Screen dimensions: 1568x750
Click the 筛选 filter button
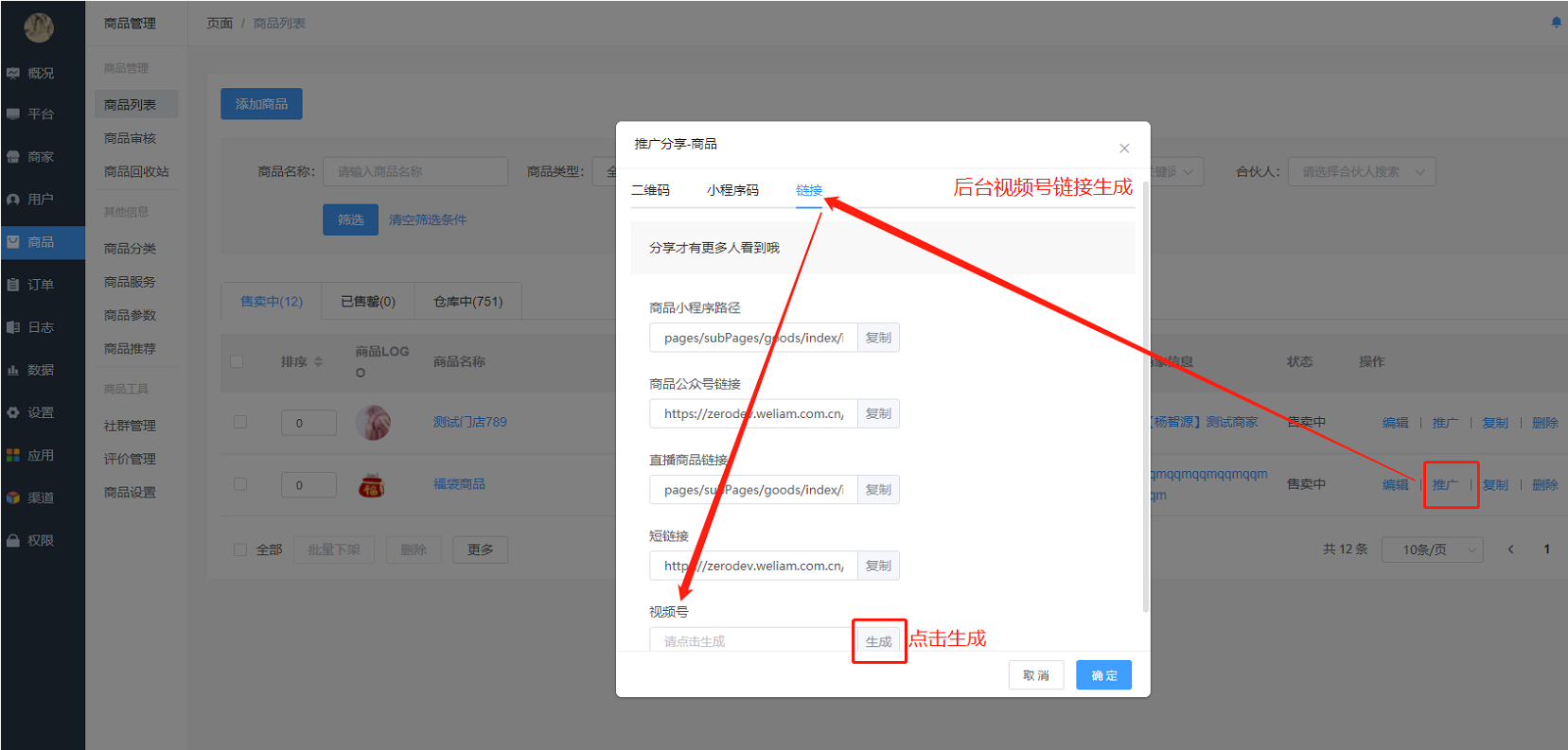(x=350, y=219)
